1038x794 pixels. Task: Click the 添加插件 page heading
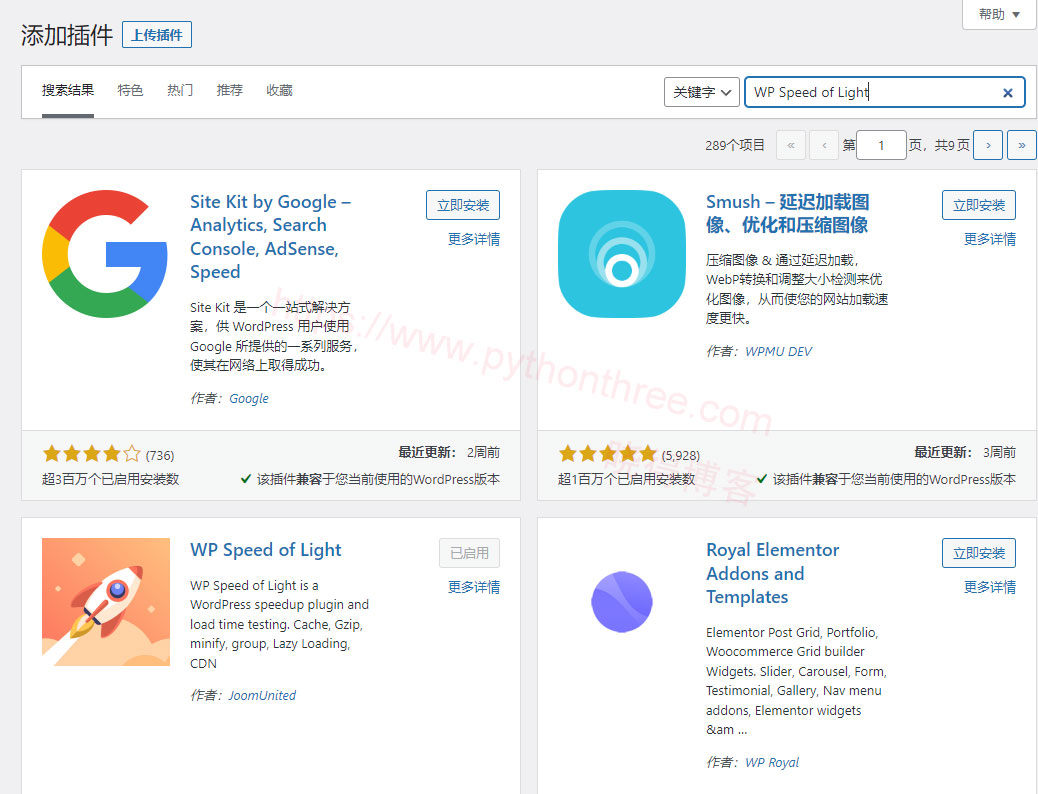(67, 35)
